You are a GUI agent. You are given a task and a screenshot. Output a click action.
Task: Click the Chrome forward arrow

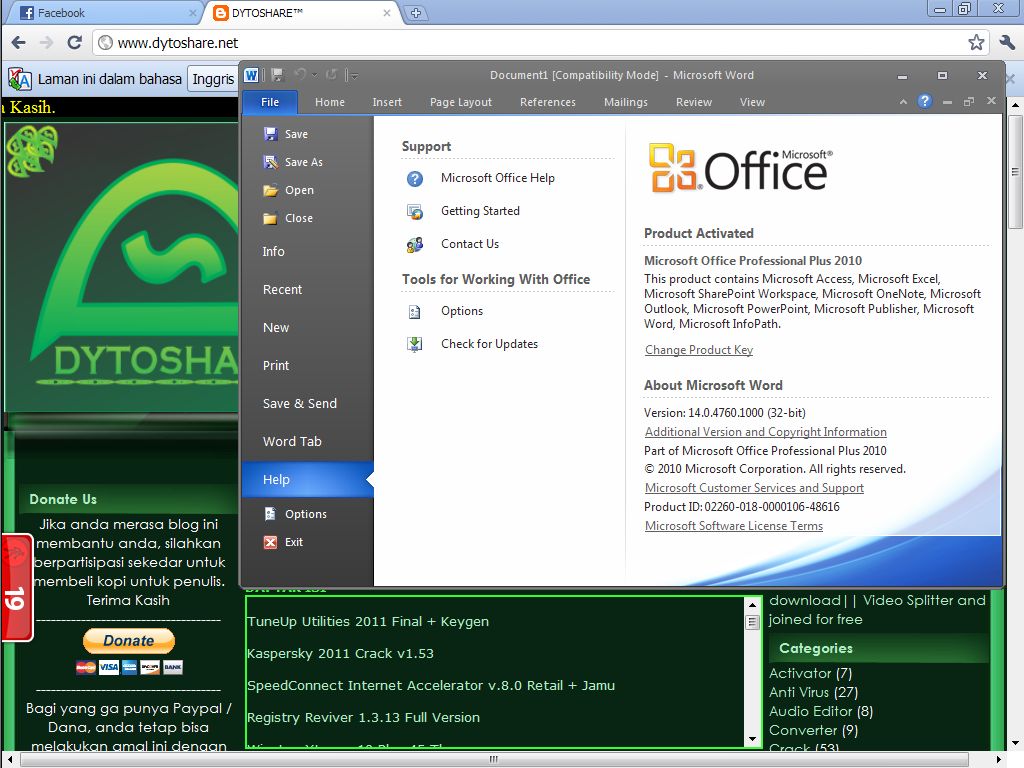pyautogui.click(x=46, y=42)
